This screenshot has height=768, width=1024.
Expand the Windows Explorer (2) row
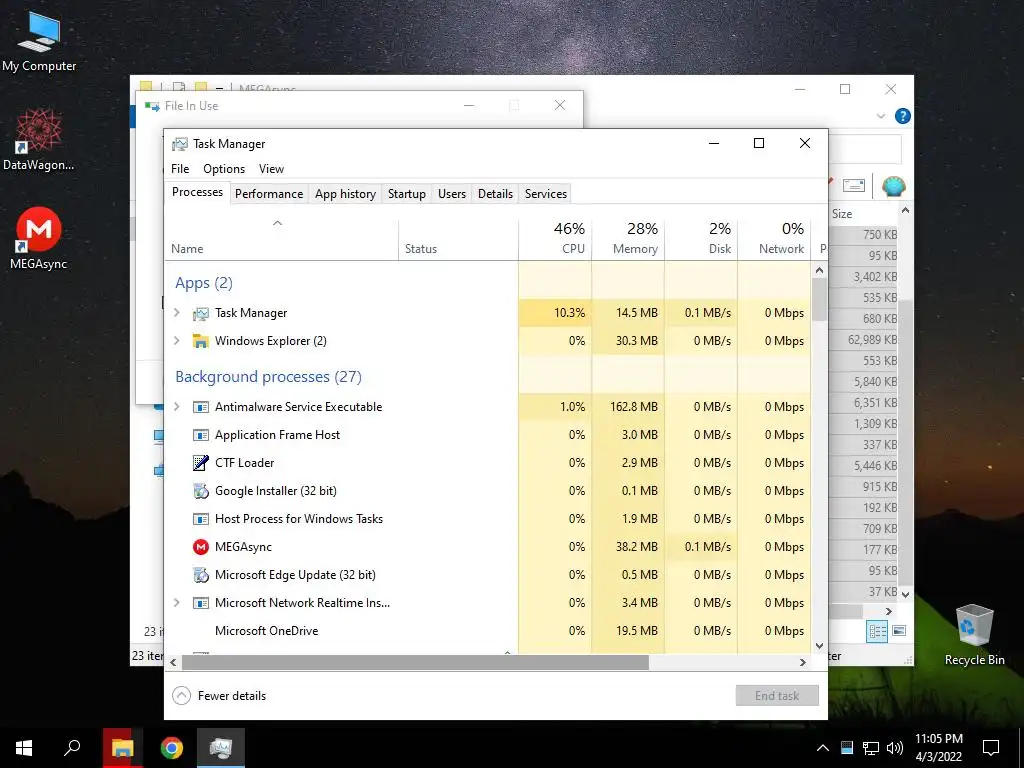[176, 341]
